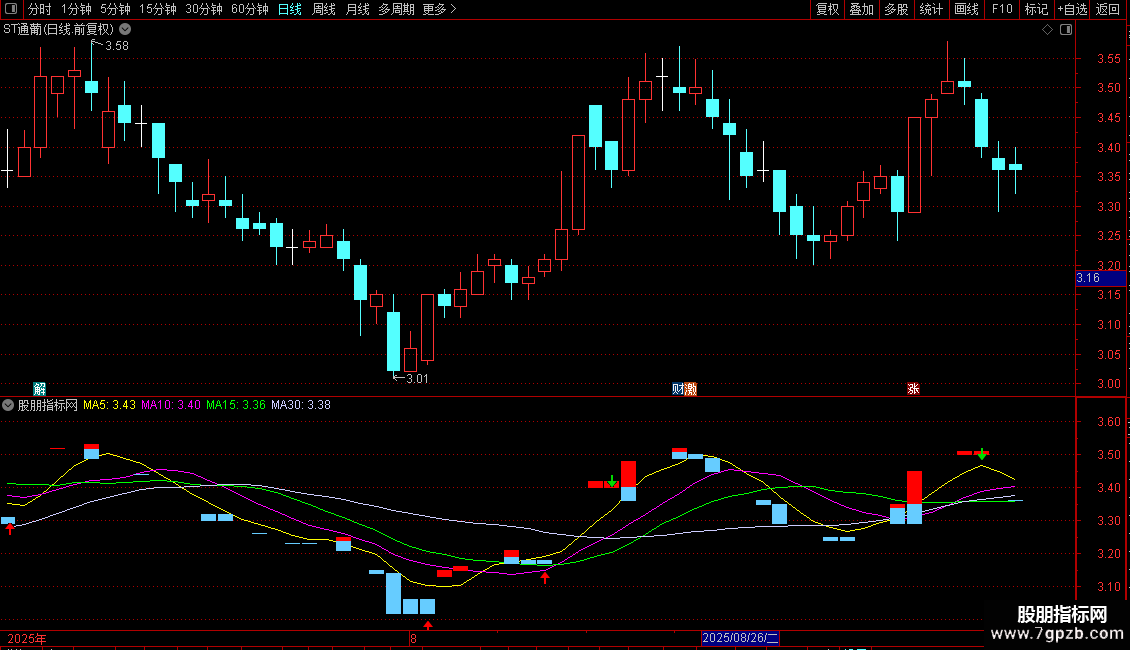This screenshot has width=1130, height=650.
Task: Select the 60分钟 period tab
Action: 249,9
